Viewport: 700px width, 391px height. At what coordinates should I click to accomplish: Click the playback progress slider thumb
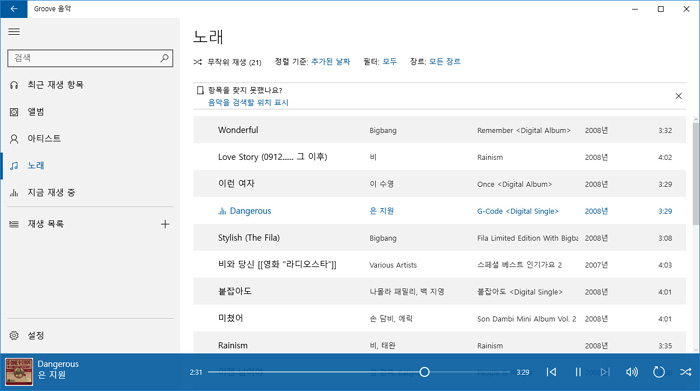[425, 372]
